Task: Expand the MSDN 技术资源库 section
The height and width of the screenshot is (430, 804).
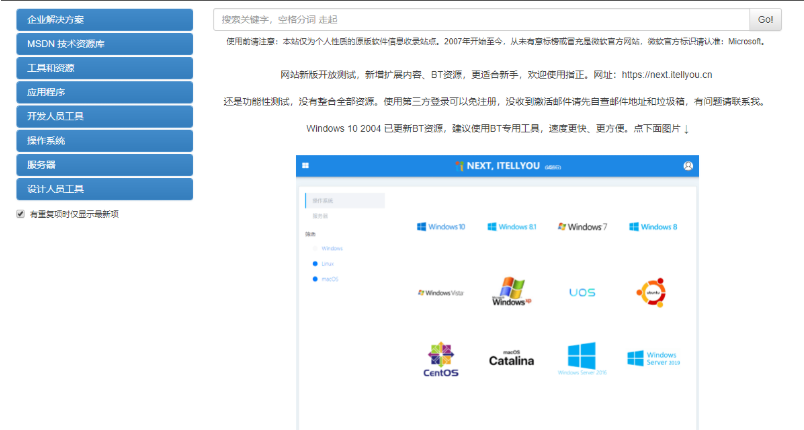Action: click(x=104, y=44)
